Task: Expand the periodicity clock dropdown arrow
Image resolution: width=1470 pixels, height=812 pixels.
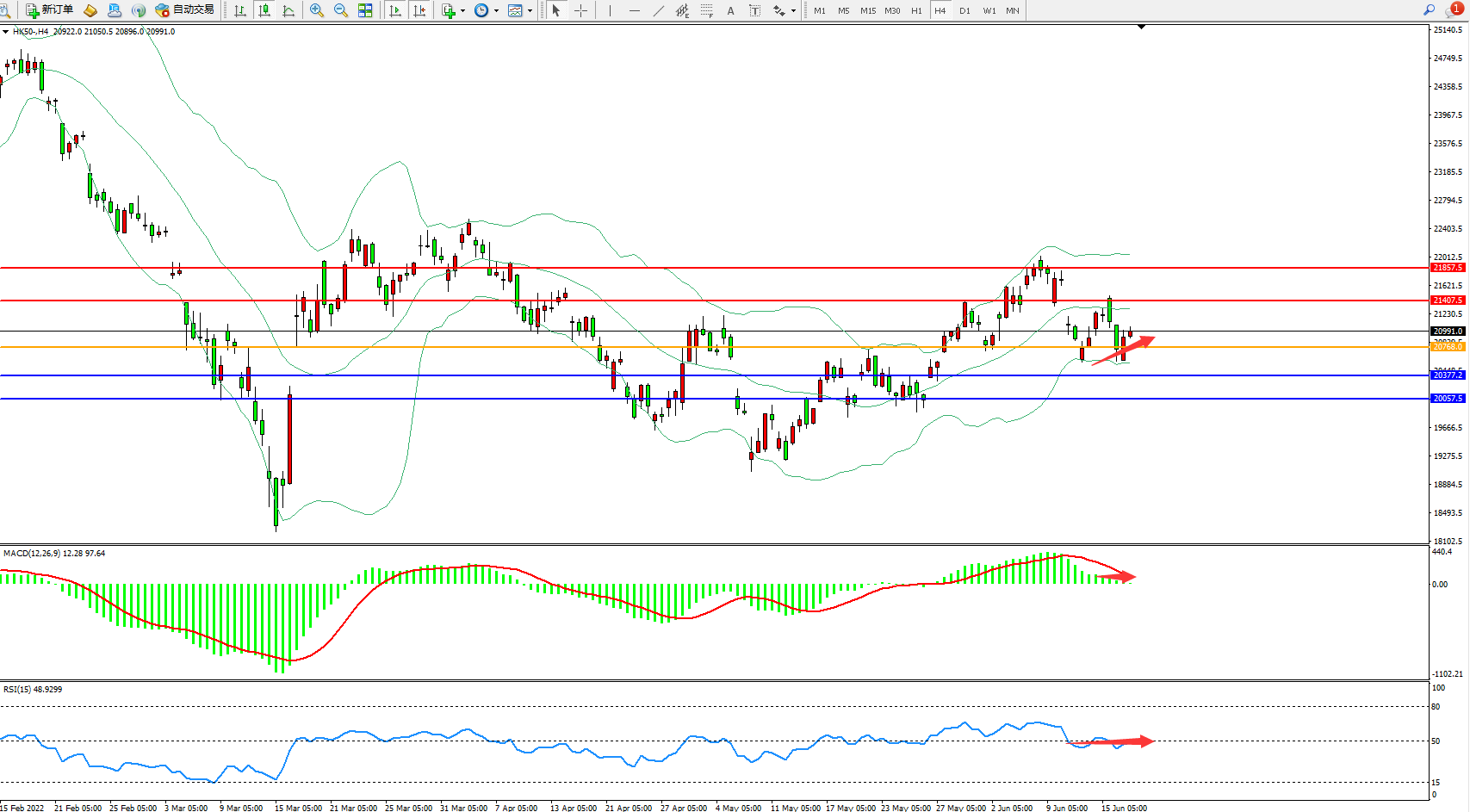Action: [496, 11]
